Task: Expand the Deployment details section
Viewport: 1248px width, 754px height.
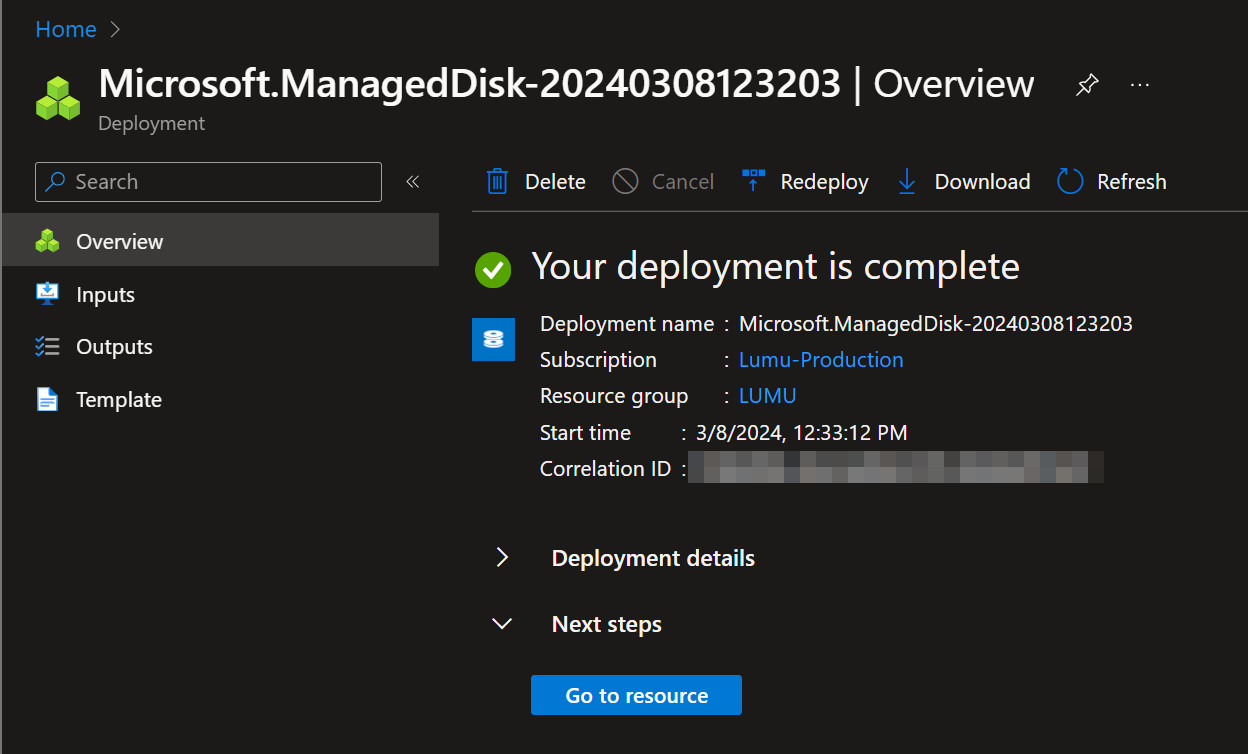Action: (x=502, y=558)
